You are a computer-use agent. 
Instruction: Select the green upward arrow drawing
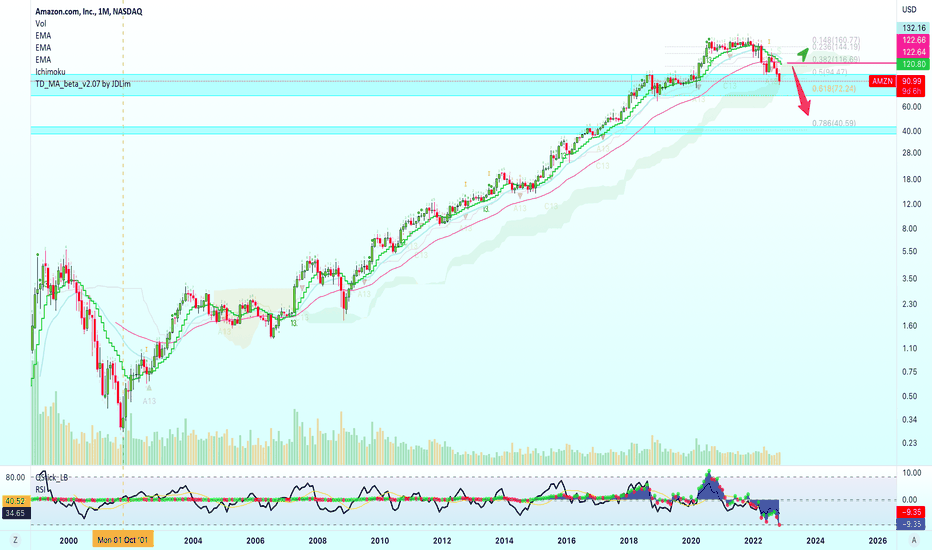(802, 55)
